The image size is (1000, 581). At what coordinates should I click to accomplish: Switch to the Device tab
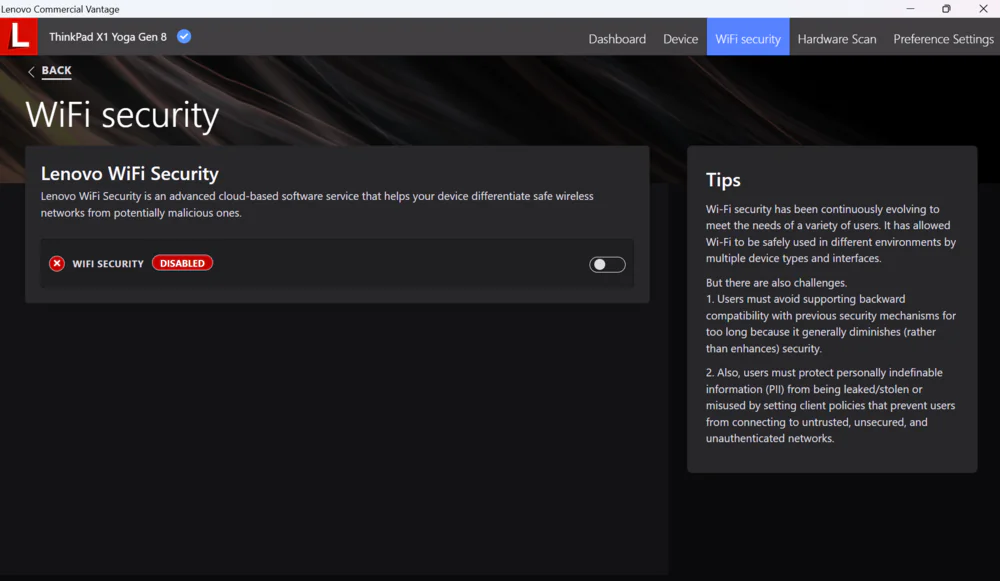(x=680, y=39)
